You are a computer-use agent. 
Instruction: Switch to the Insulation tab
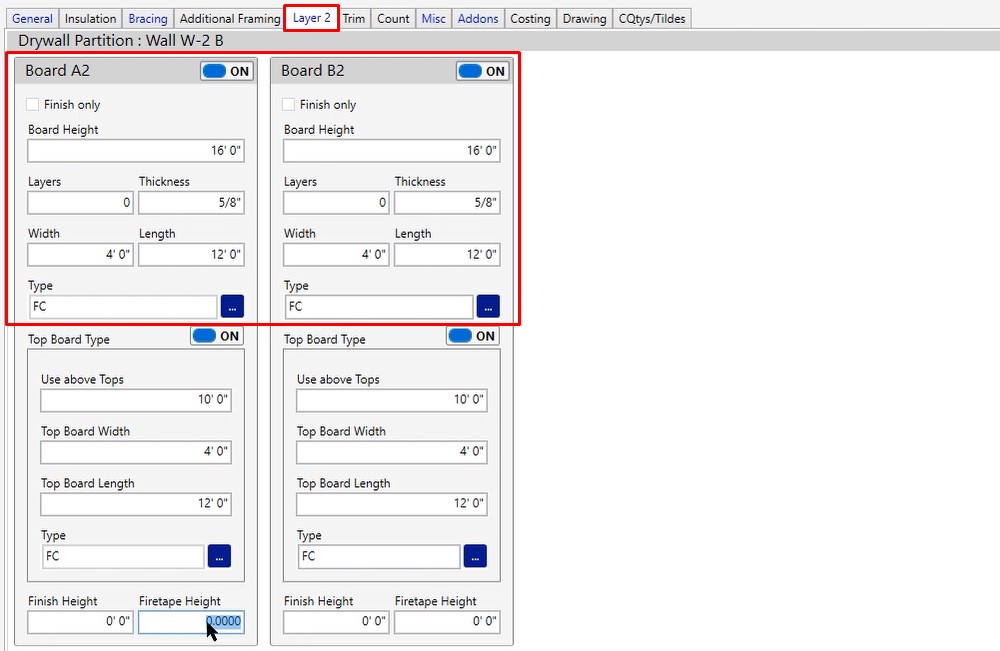90,18
